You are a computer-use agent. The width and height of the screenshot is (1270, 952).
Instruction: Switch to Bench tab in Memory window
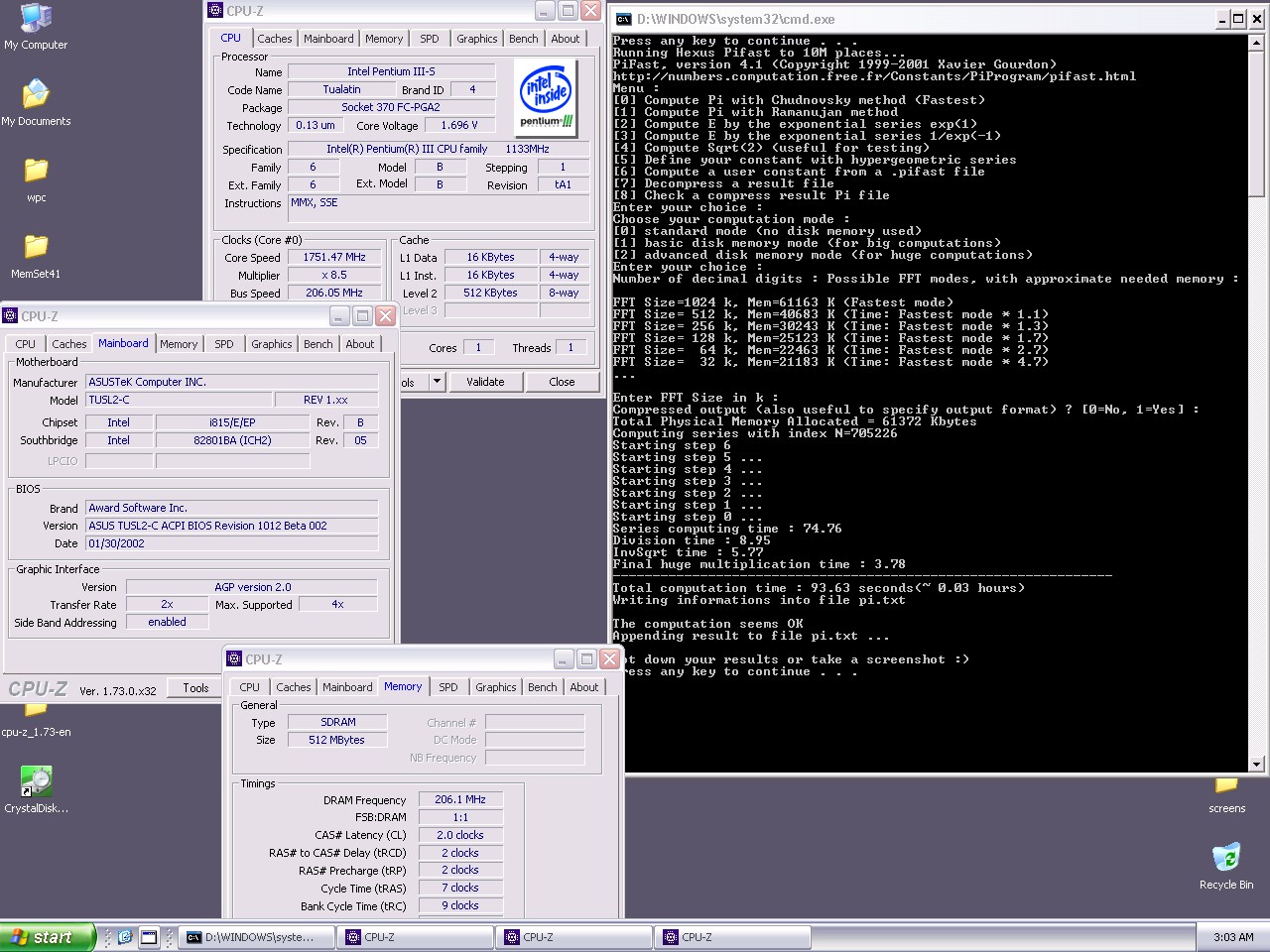point(543,687)
